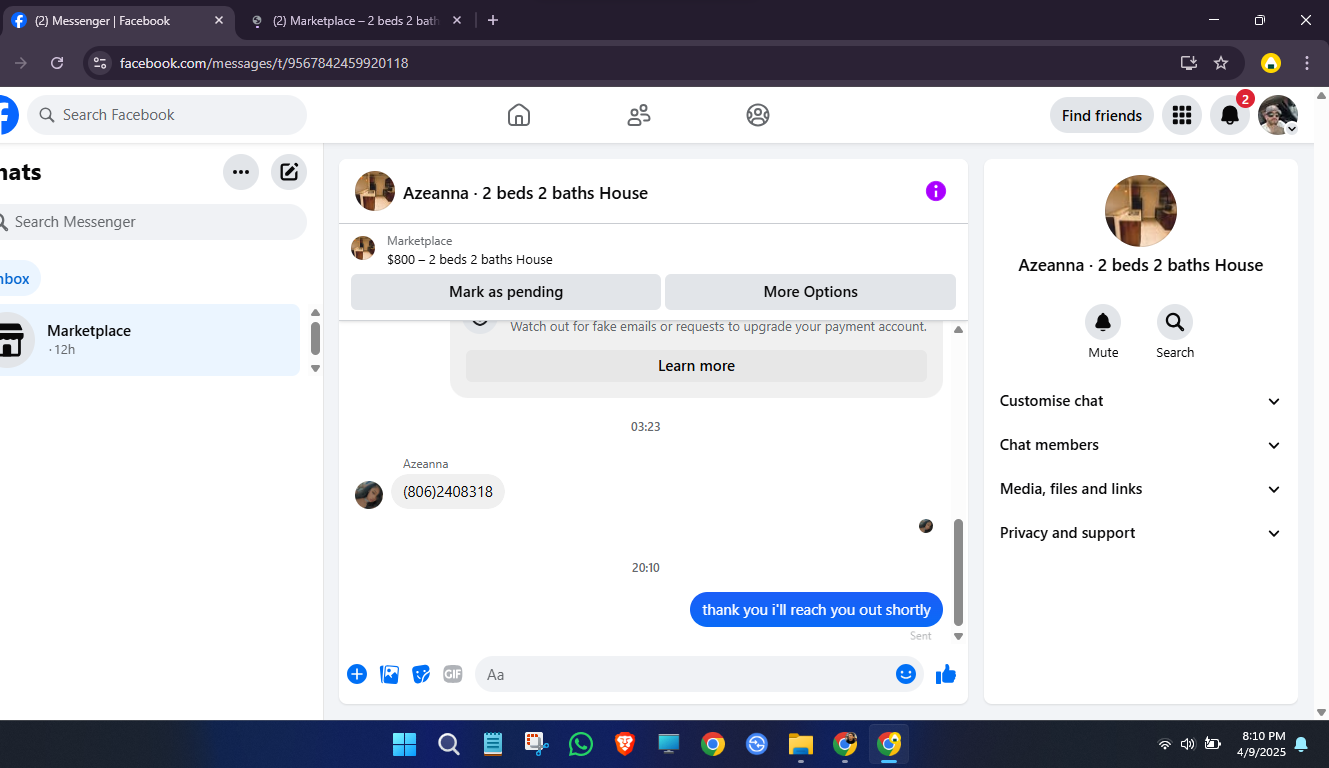Select the phone number message (806)2408318

pyautogui.click(x=448, y=492)
